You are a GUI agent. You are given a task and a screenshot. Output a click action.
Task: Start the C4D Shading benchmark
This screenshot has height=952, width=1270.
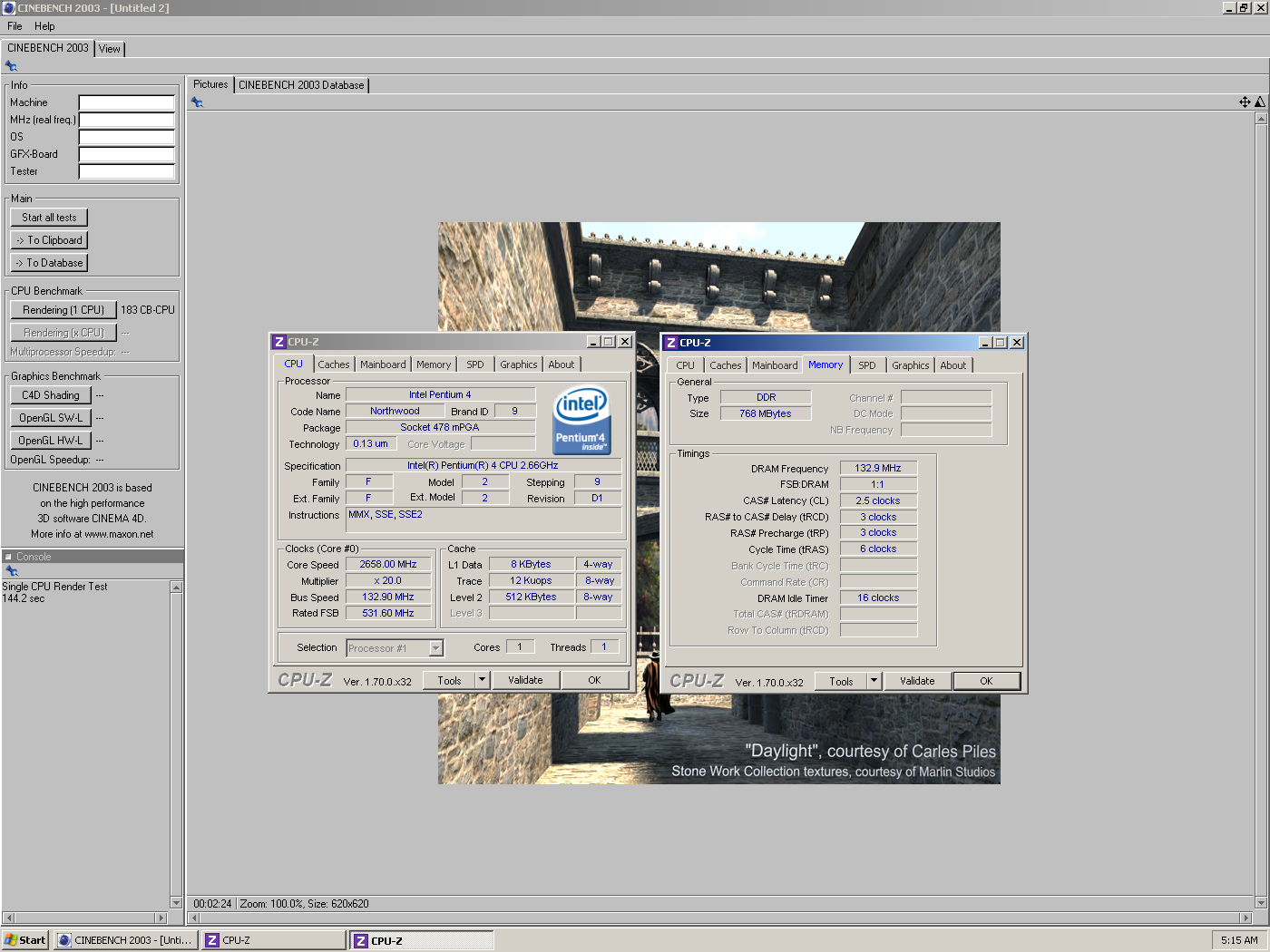(x=51, y=395)
